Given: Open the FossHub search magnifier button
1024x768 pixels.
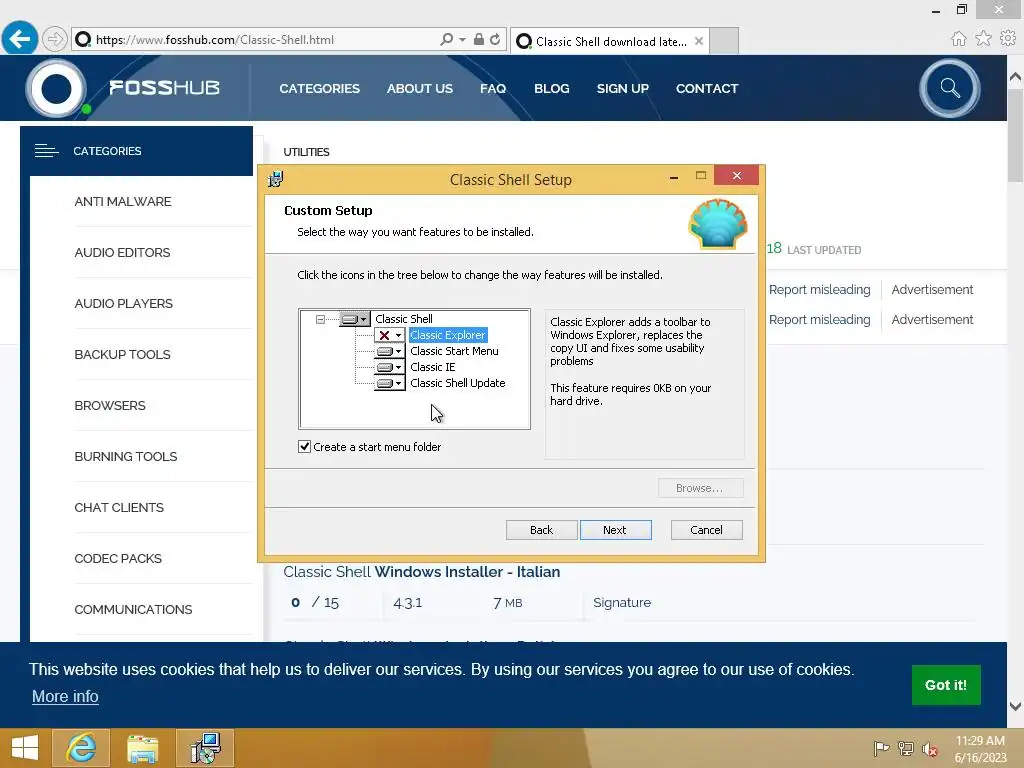Looking at the screenshot, I should [x=950, y=88].
